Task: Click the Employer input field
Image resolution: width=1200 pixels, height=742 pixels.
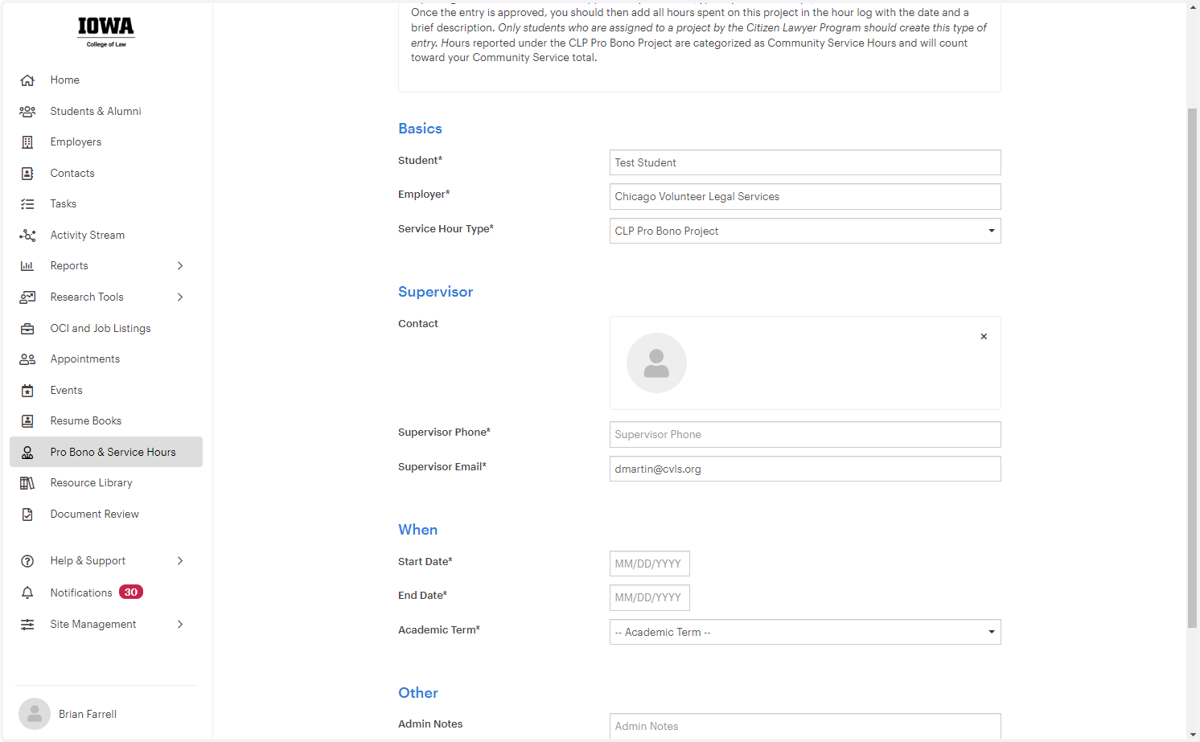Action: point(805,197)
